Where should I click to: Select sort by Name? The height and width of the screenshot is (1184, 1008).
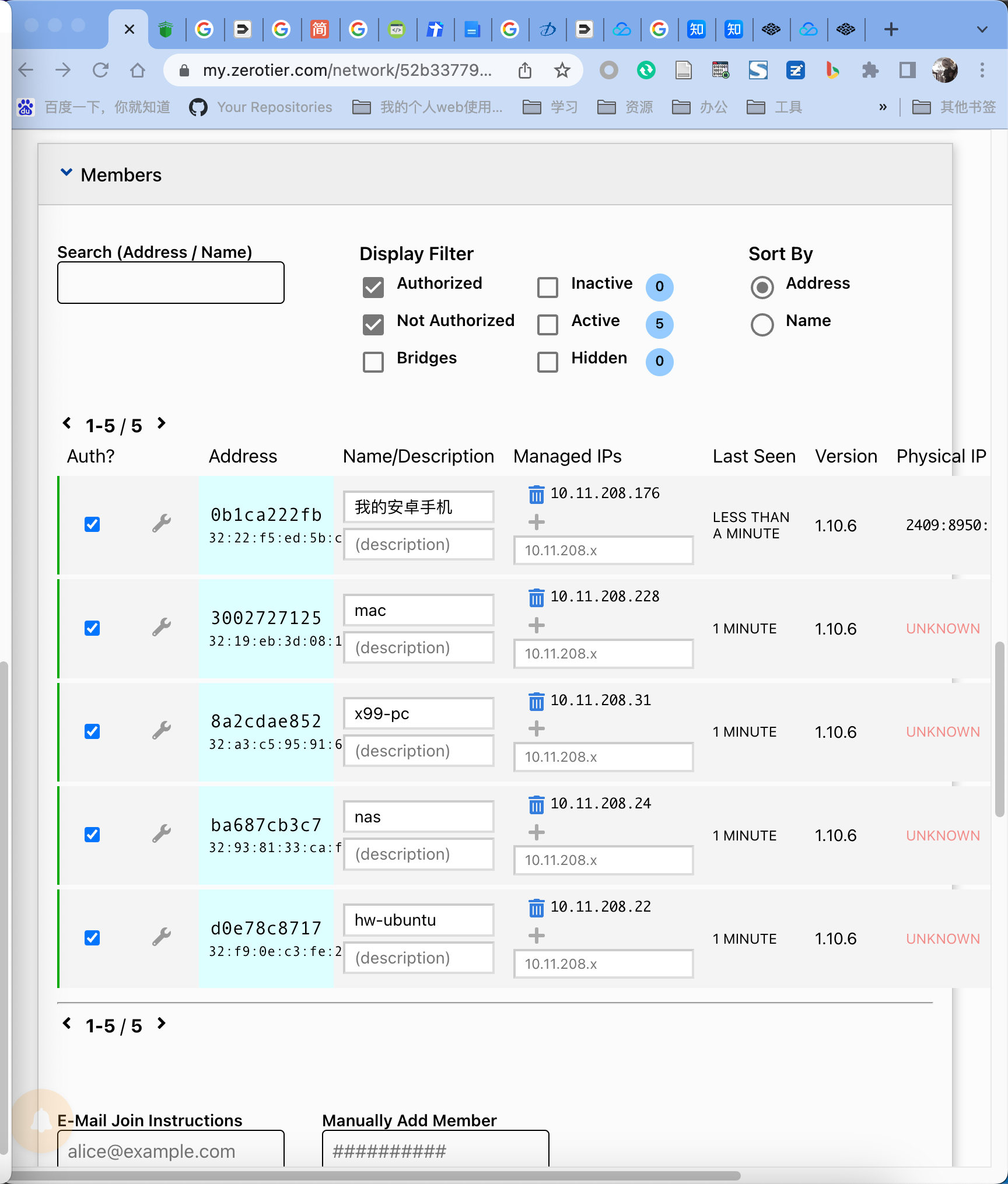coord(762,325)
